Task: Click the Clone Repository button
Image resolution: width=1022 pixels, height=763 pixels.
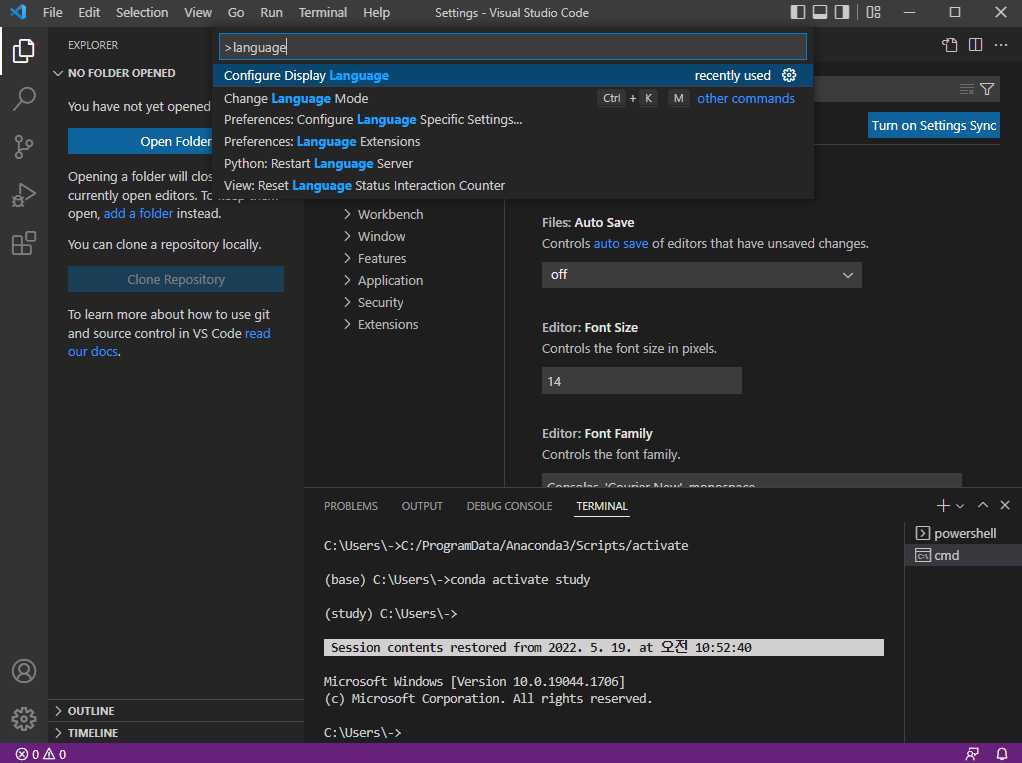Action: tap(176, 280)
